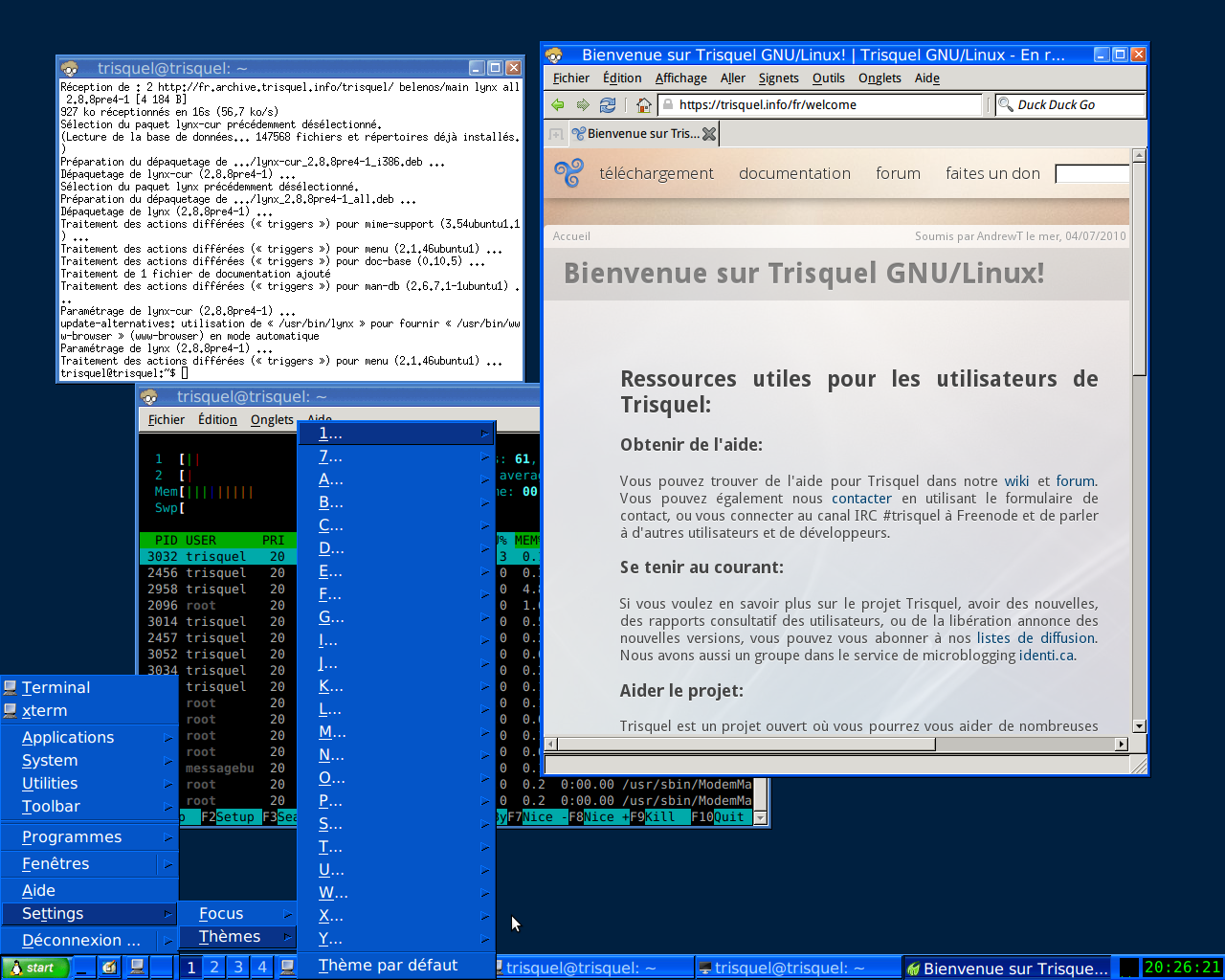The image size is (1225, 980).
Task: Follow the 'wiki' link in the help paragraph
Action: 1016,481
